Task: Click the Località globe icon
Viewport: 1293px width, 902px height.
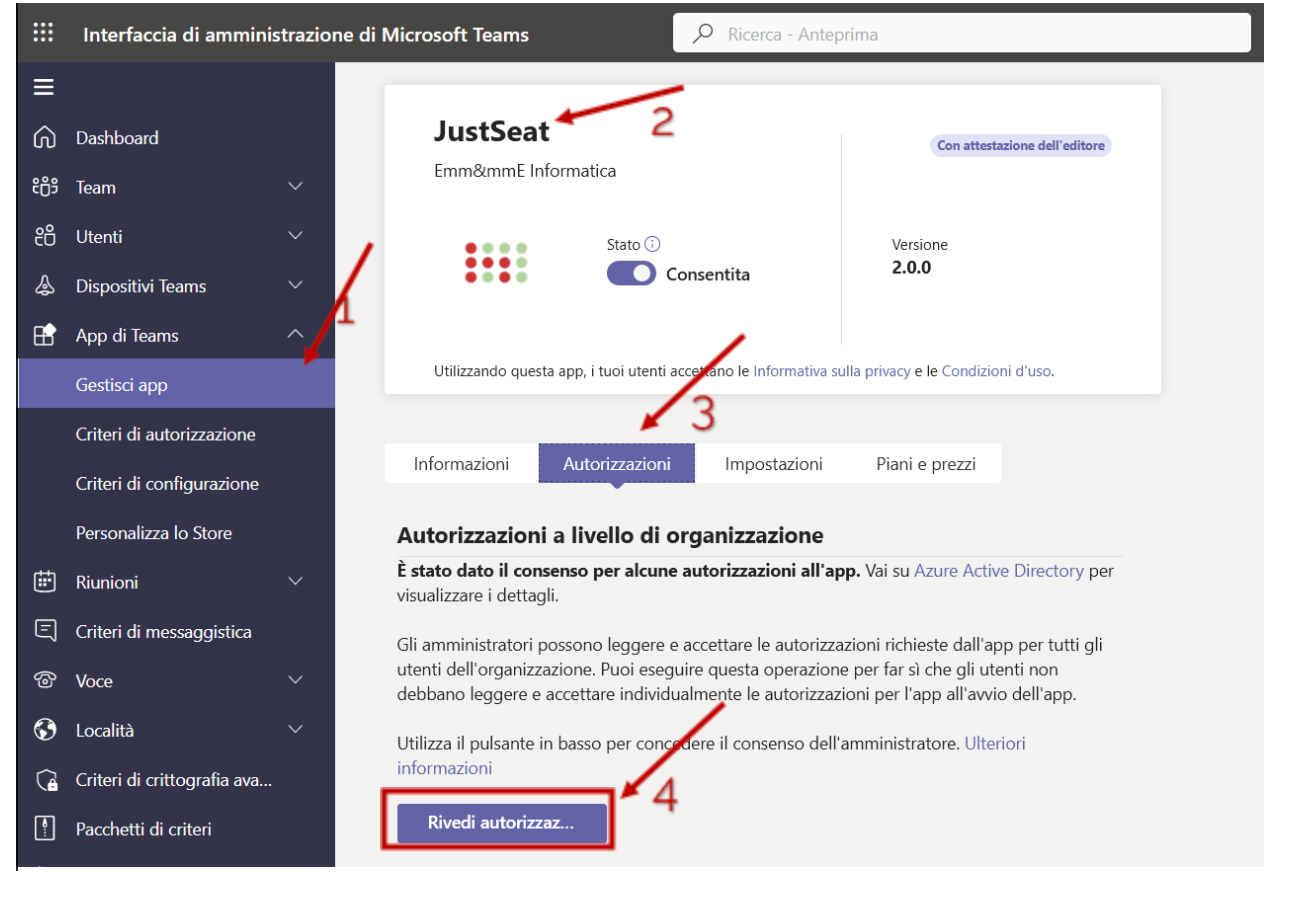Action: coord(45,730)
